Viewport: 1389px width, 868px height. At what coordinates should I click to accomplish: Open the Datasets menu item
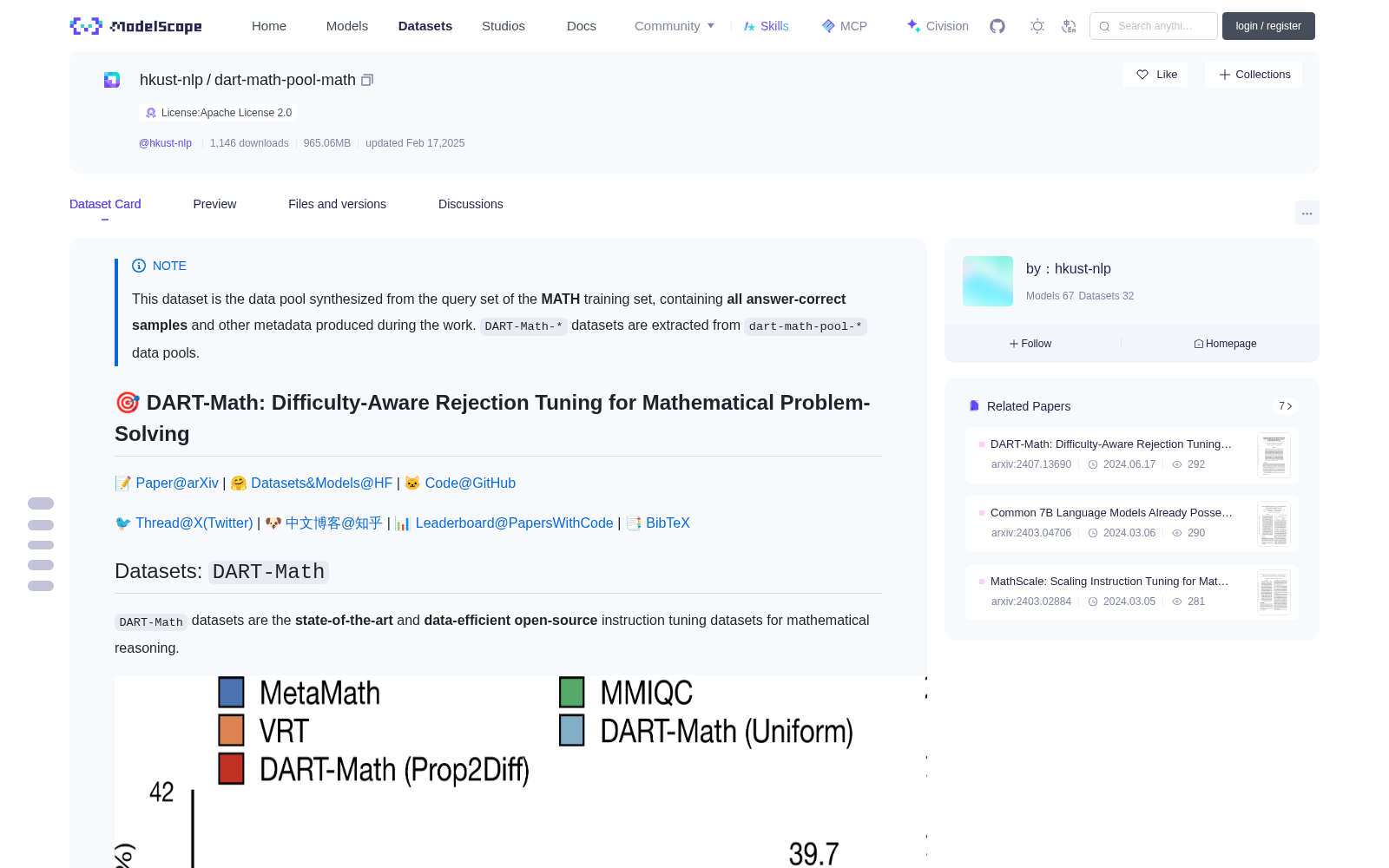[425, 26]
